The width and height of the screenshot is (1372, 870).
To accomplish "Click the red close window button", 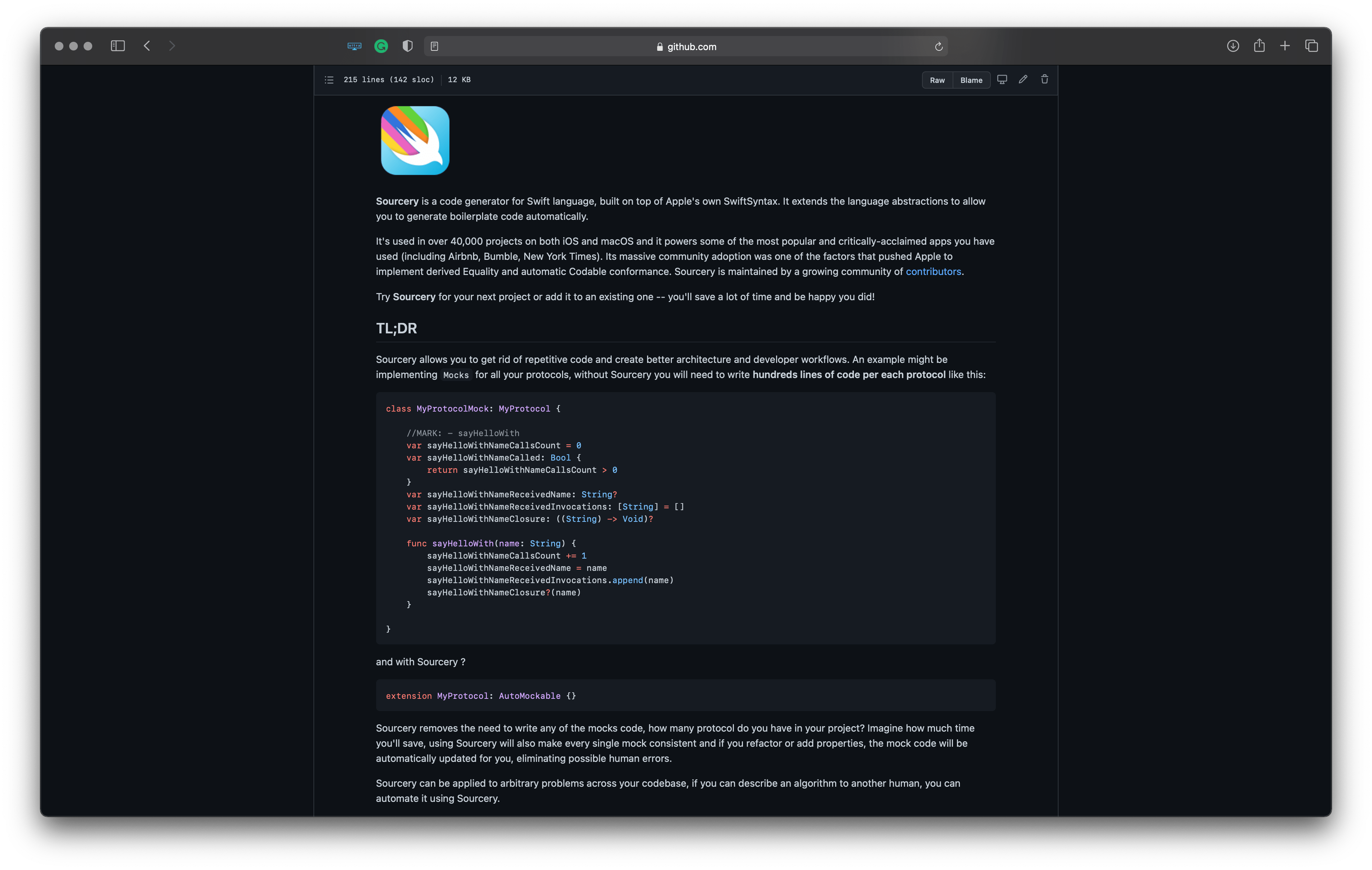I will click(x=59, y=46).
